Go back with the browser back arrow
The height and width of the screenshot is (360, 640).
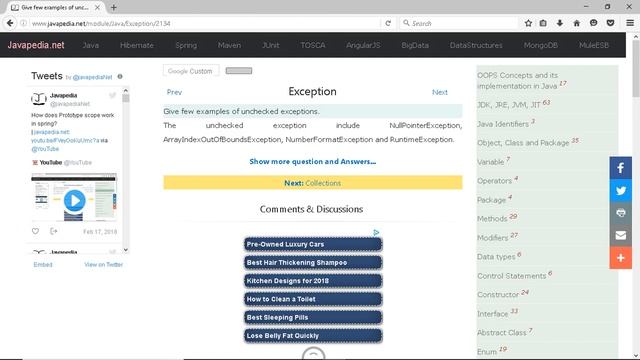pos(10,23)
